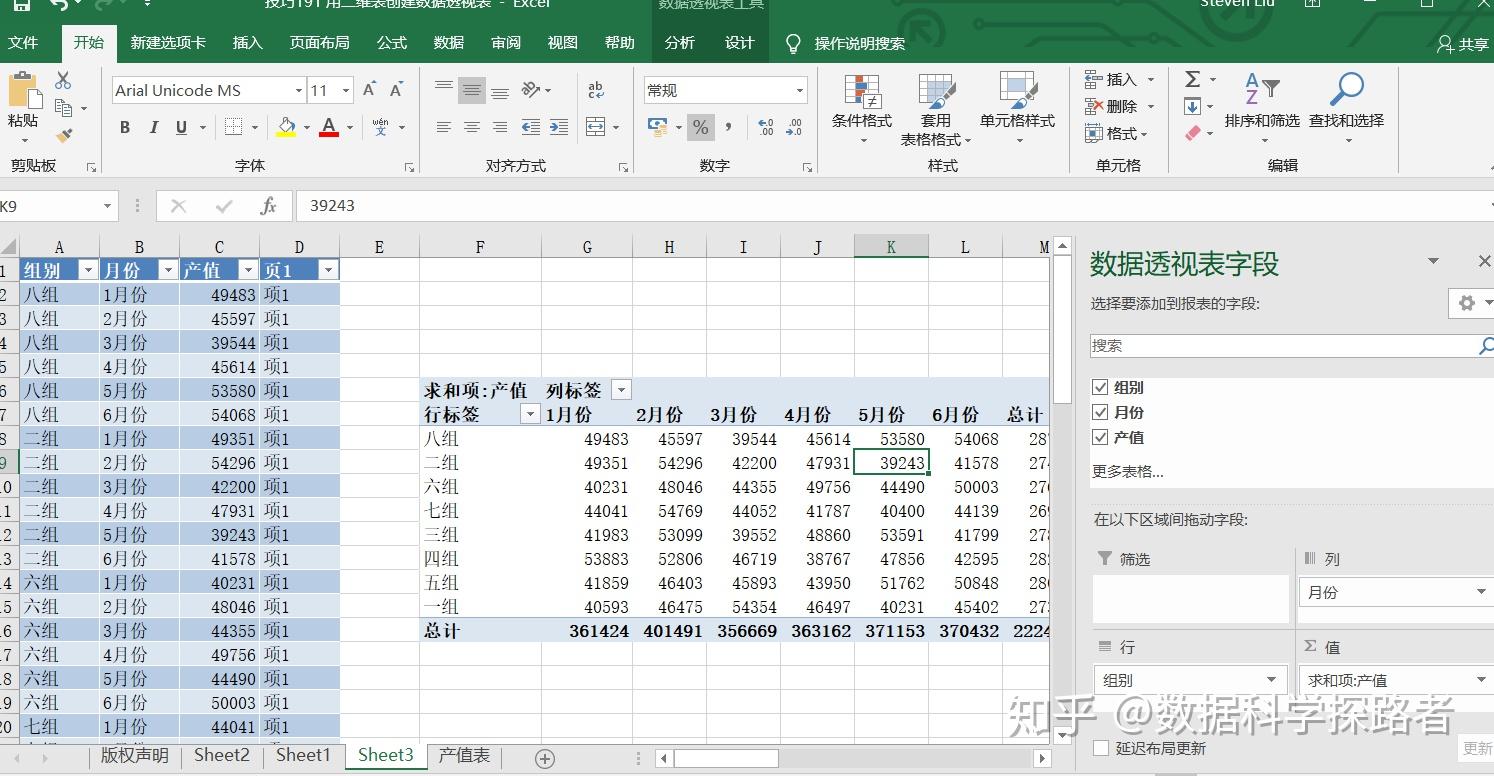1494x776 pixels.
Task: Apply the yellow fill color
Action: click(x=286, y=127)
